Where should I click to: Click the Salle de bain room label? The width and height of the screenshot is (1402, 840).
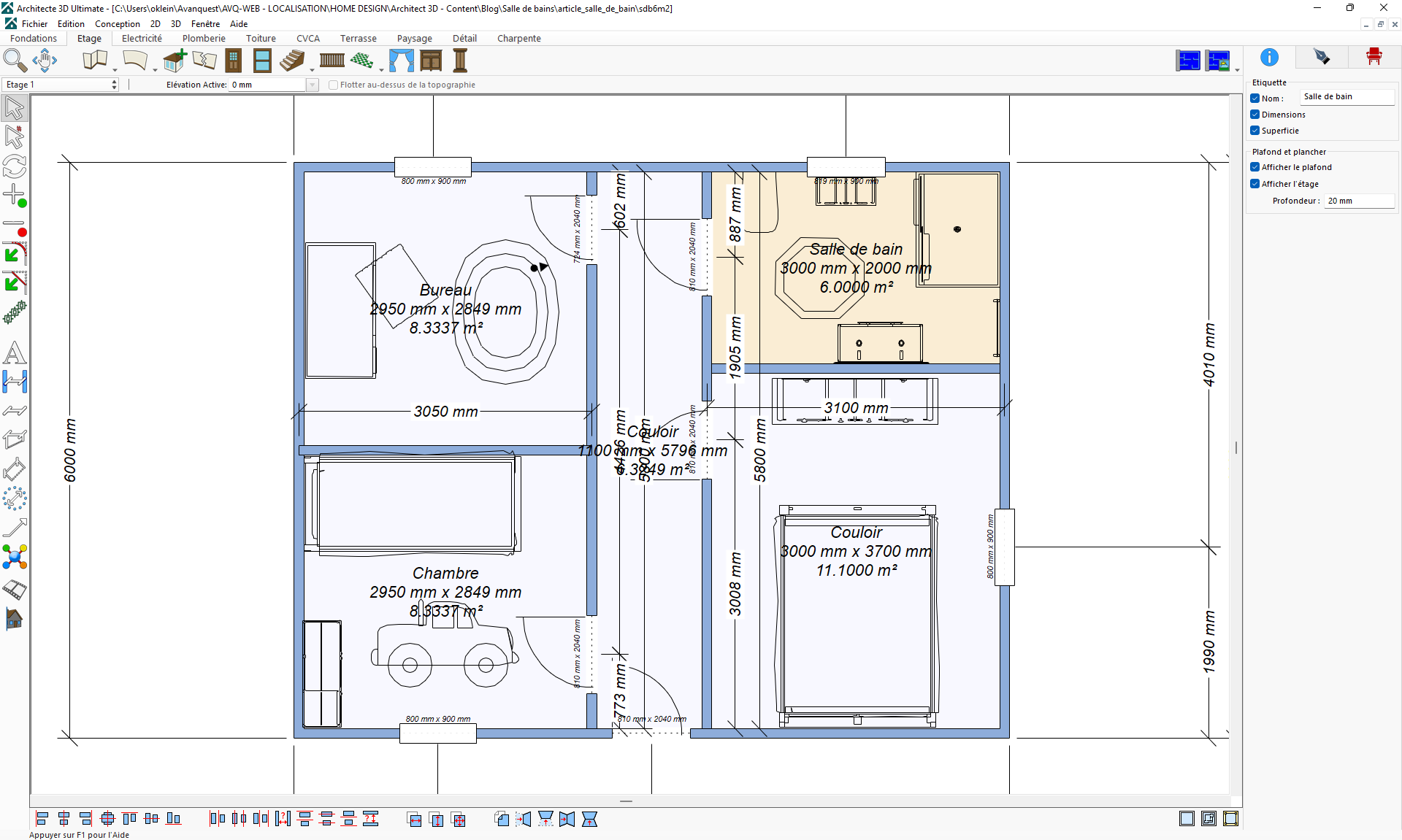(x=856, y=250)
